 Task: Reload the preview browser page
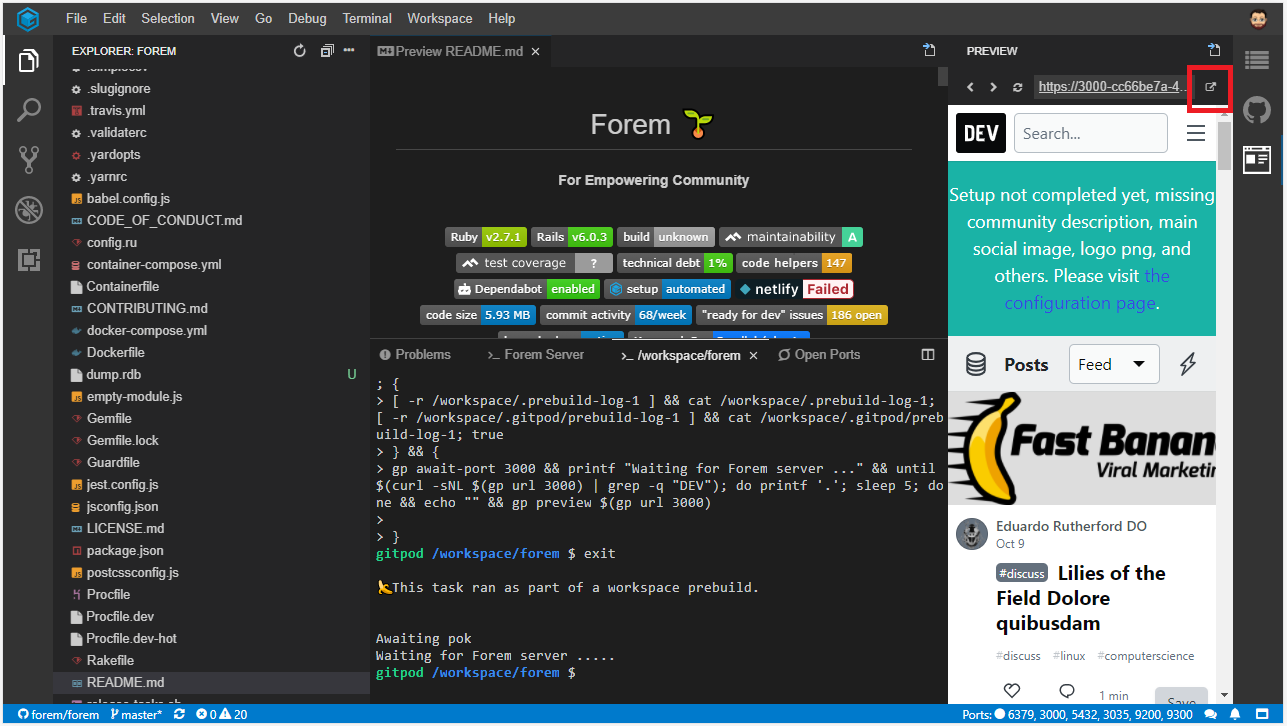tap(1018, 88)
